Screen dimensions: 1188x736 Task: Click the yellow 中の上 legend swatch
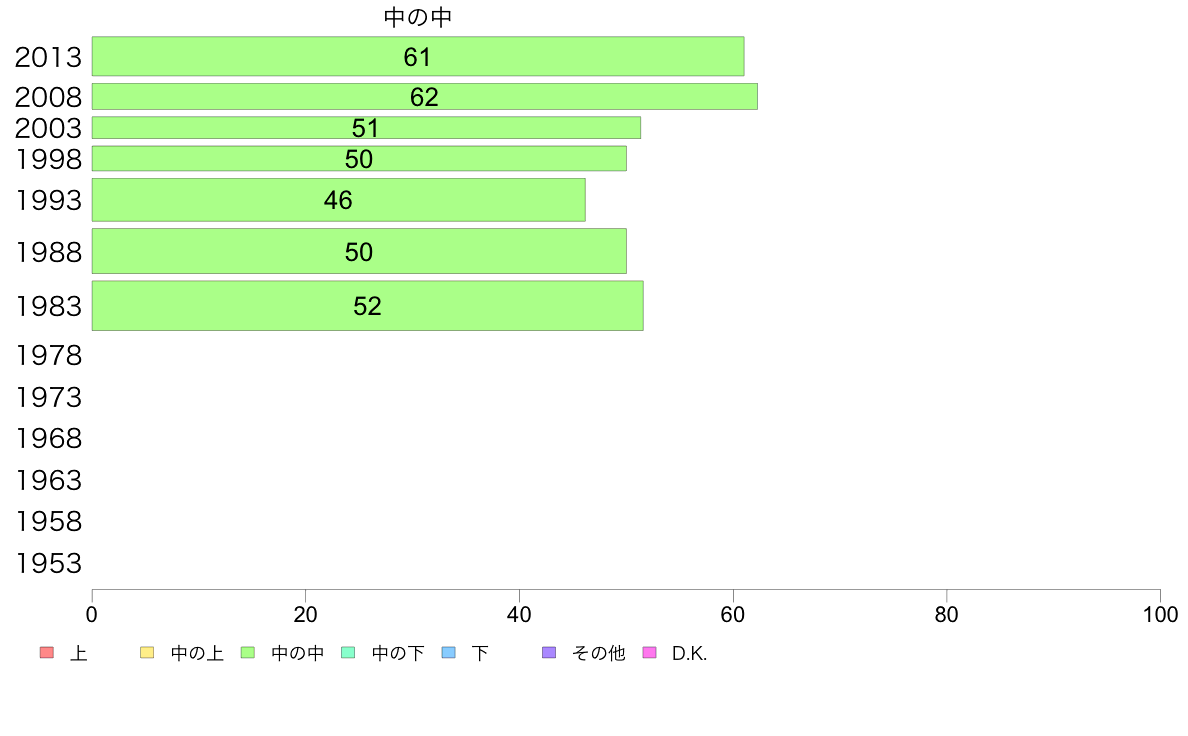[147, 653]
